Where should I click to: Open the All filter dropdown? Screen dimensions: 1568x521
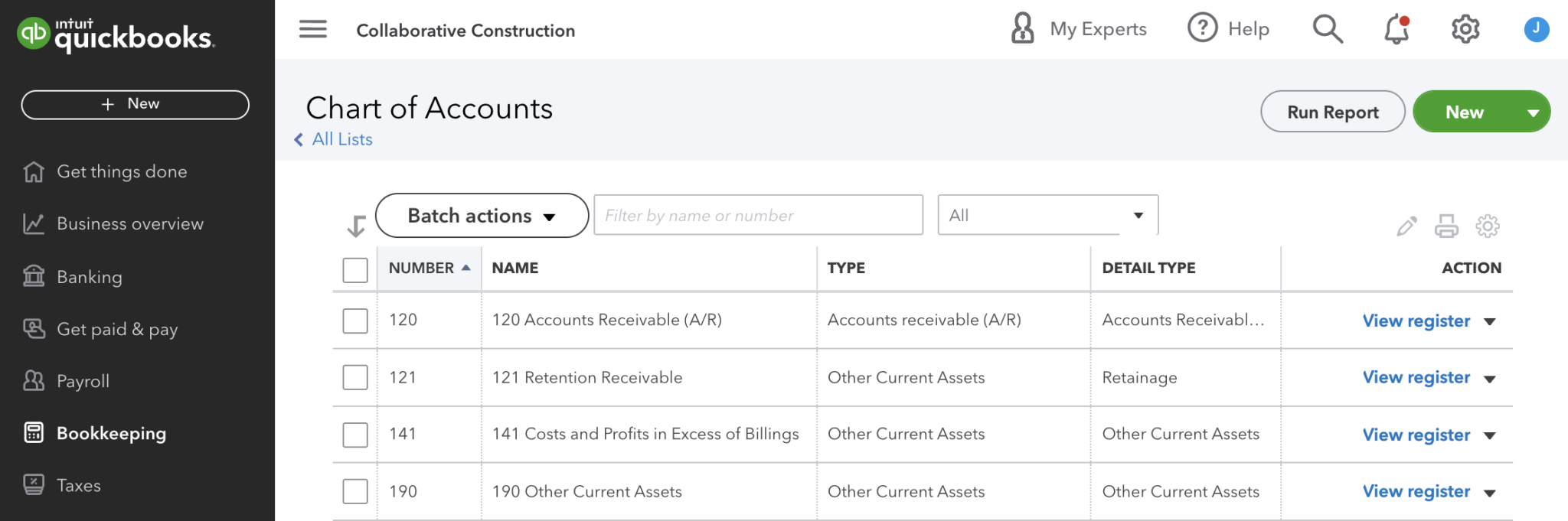[x=1047, y=216]
